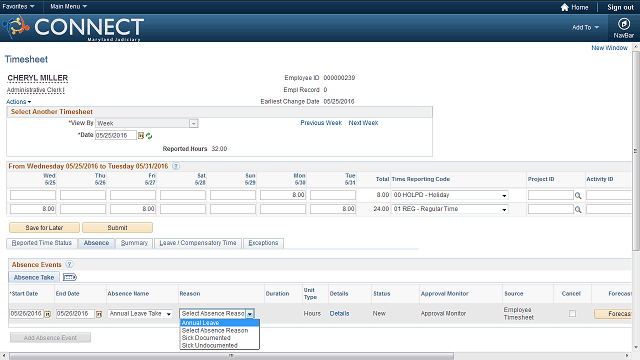Click Regular Time row Project ID field
The image size is (640, 360).
pos(551,209)
